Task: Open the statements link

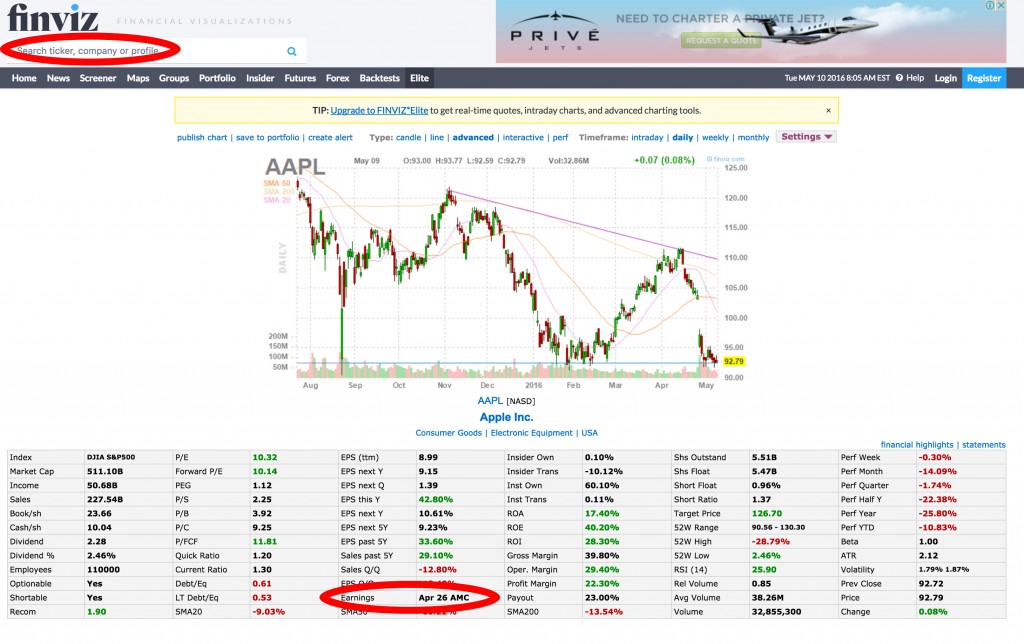Action: [x=984, y=444]
